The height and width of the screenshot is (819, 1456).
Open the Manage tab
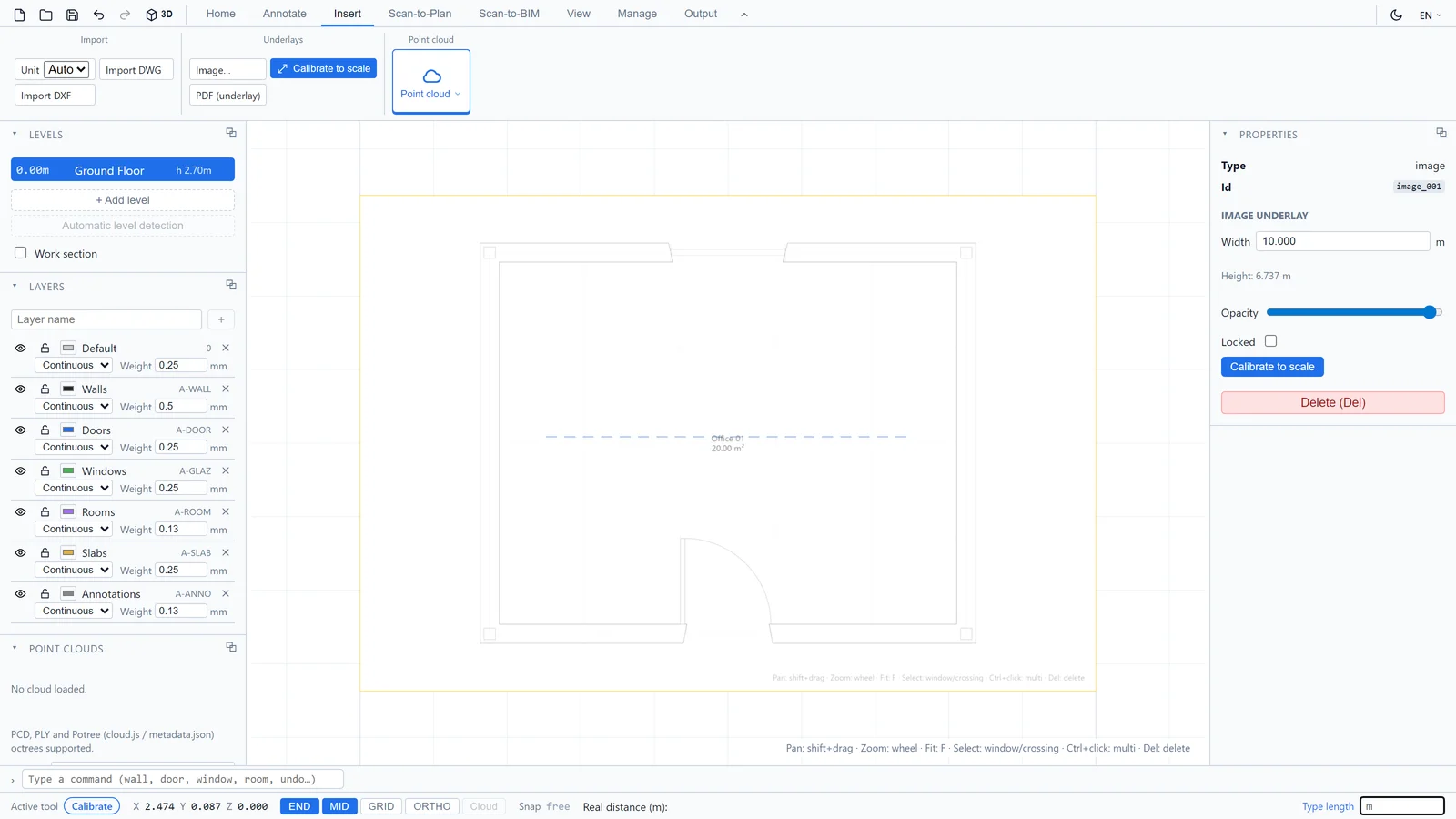tap(637, 14)
